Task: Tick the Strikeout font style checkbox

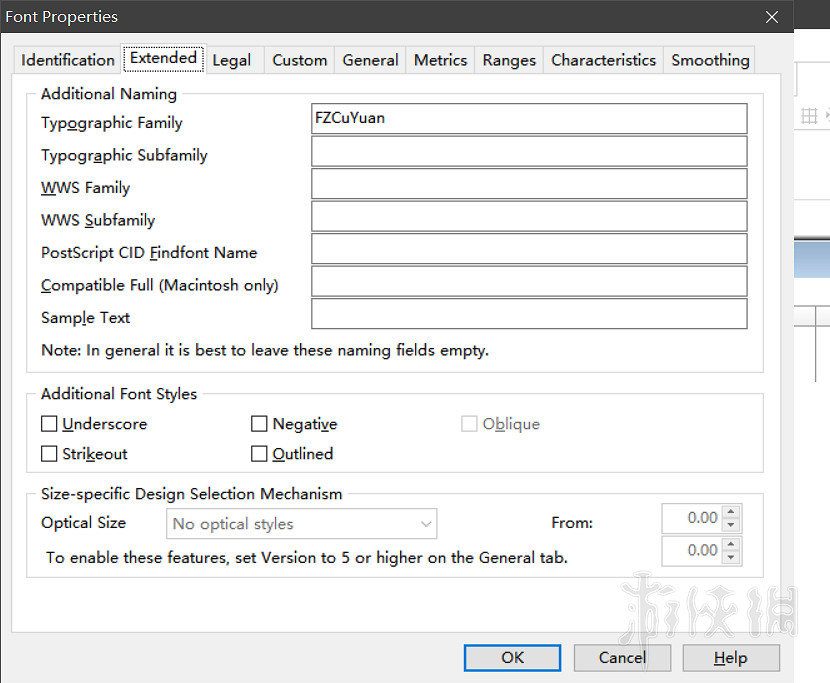Action: click(49, 454)
